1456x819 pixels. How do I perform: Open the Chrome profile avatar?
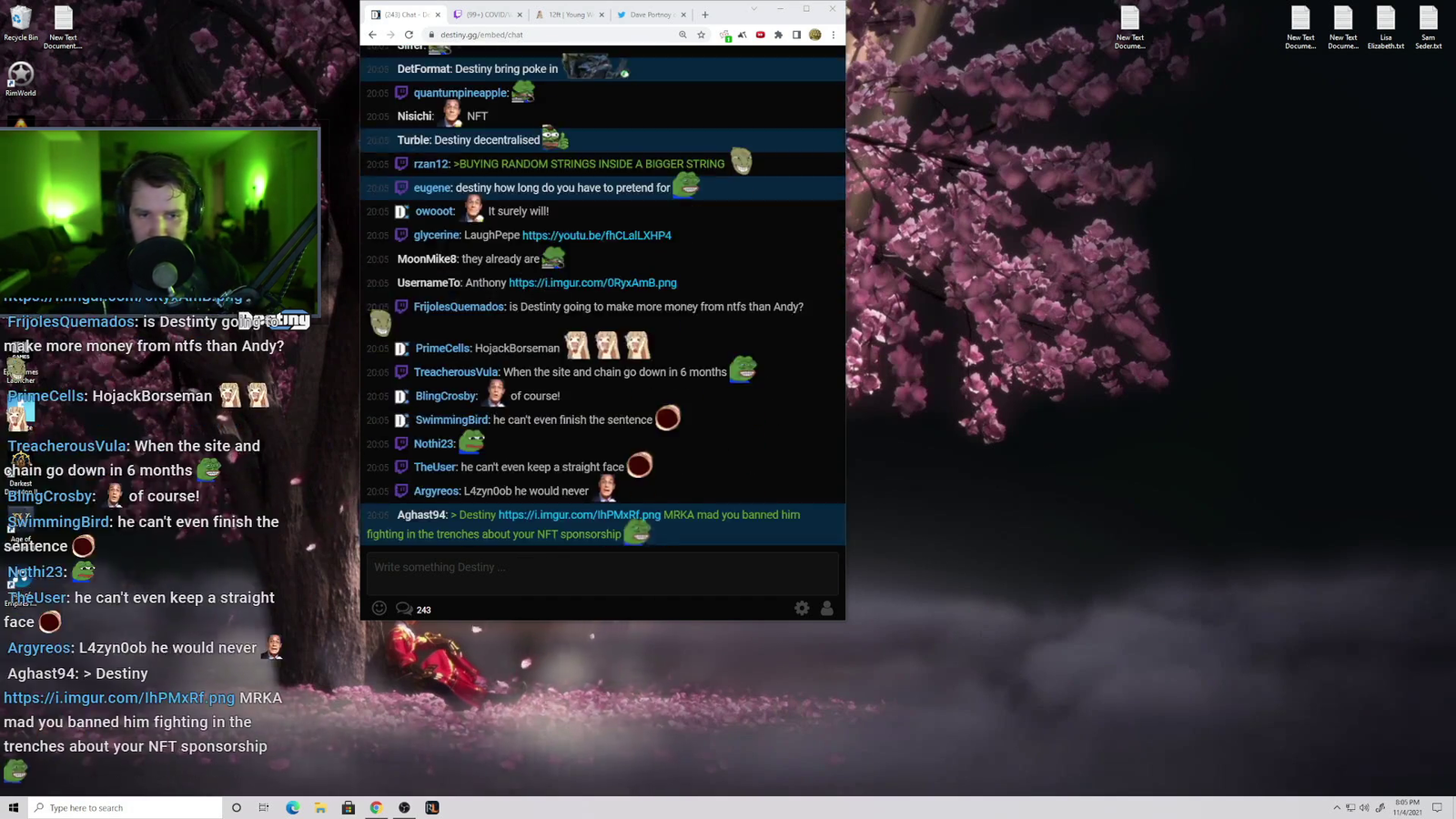coord(815,35)
